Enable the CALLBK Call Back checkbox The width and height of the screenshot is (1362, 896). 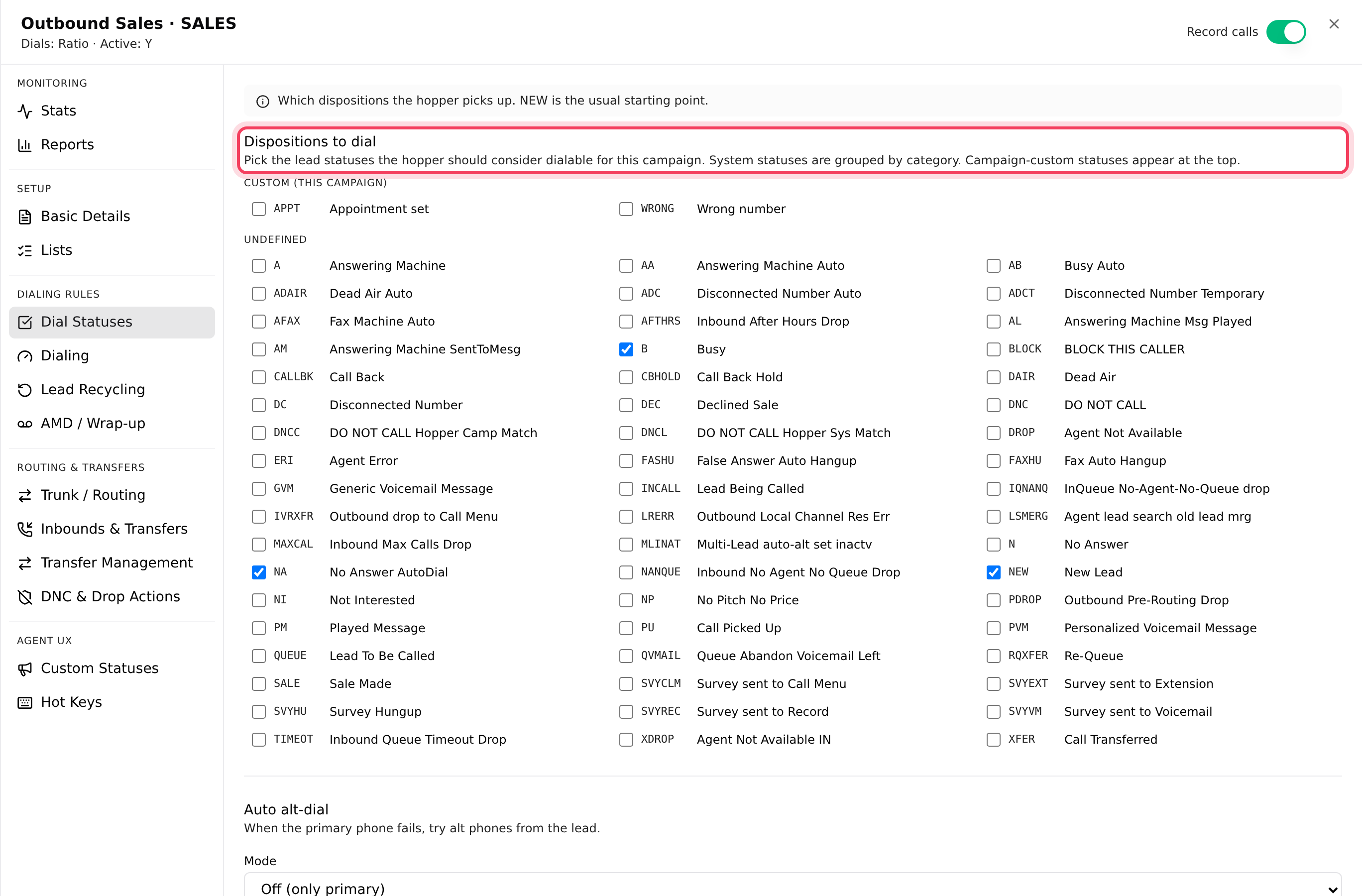(259, 377)
